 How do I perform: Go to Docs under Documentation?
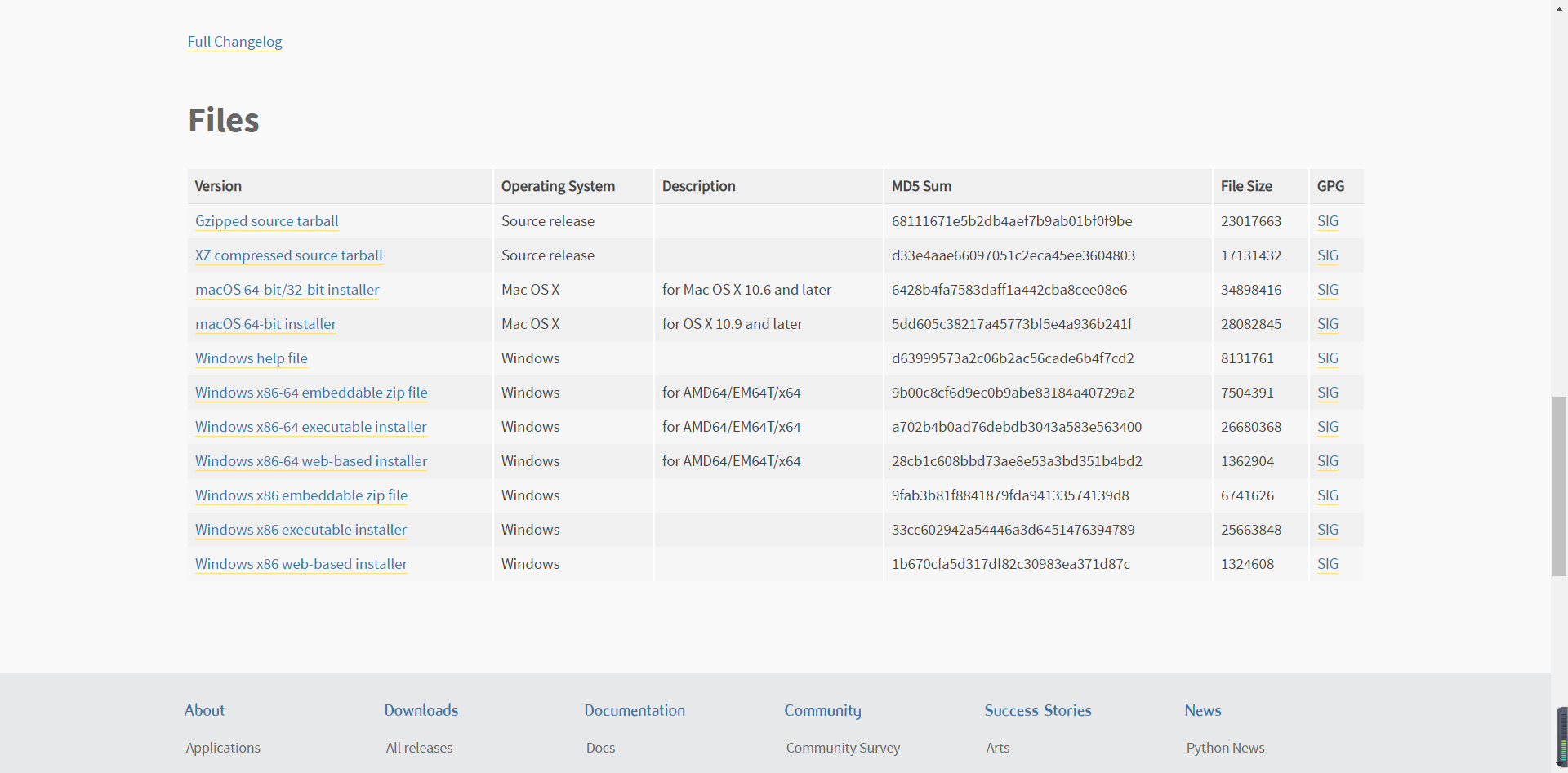[x=600, y=748]
